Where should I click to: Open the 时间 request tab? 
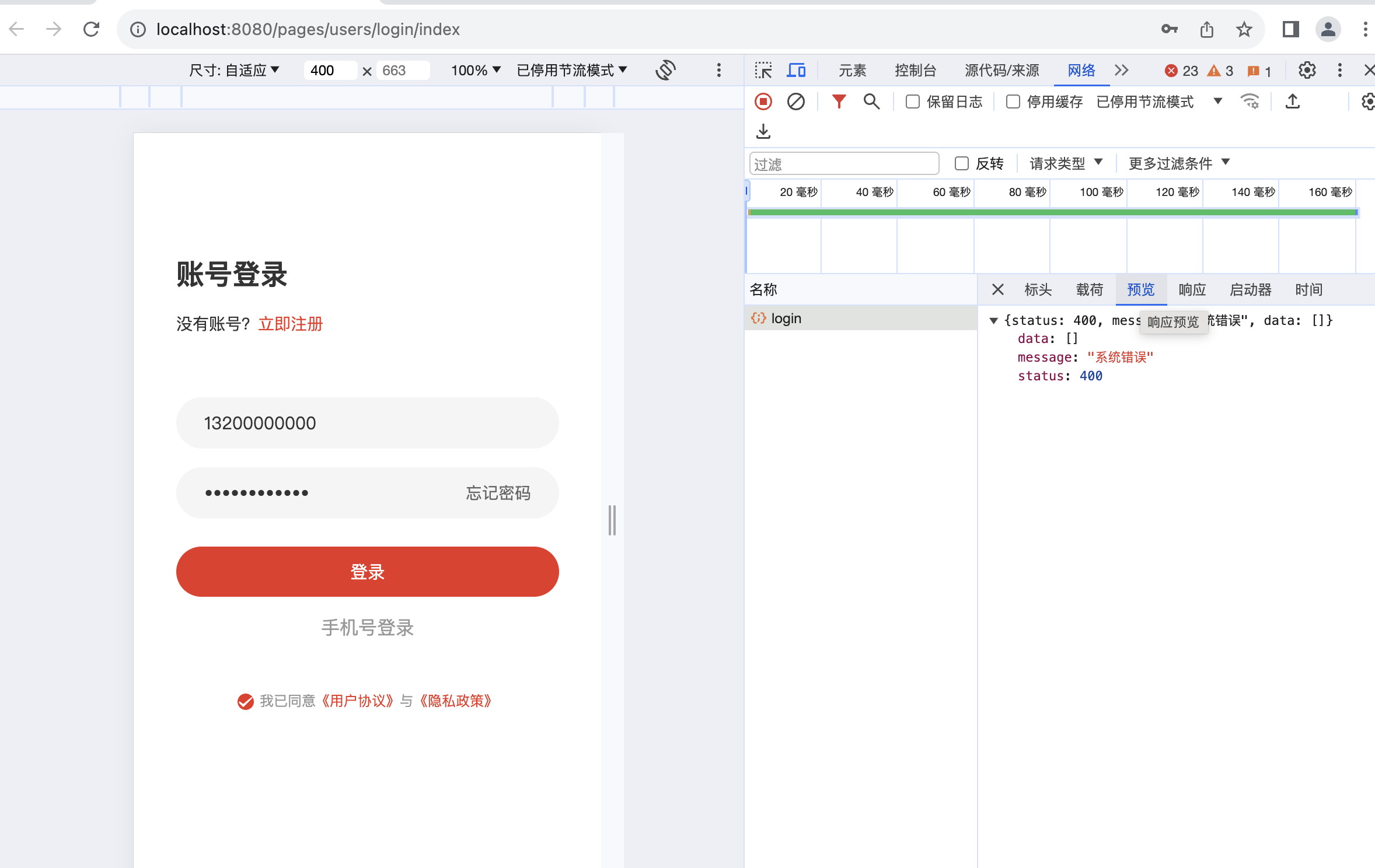pyautogui.click(x=1309, y=290)
